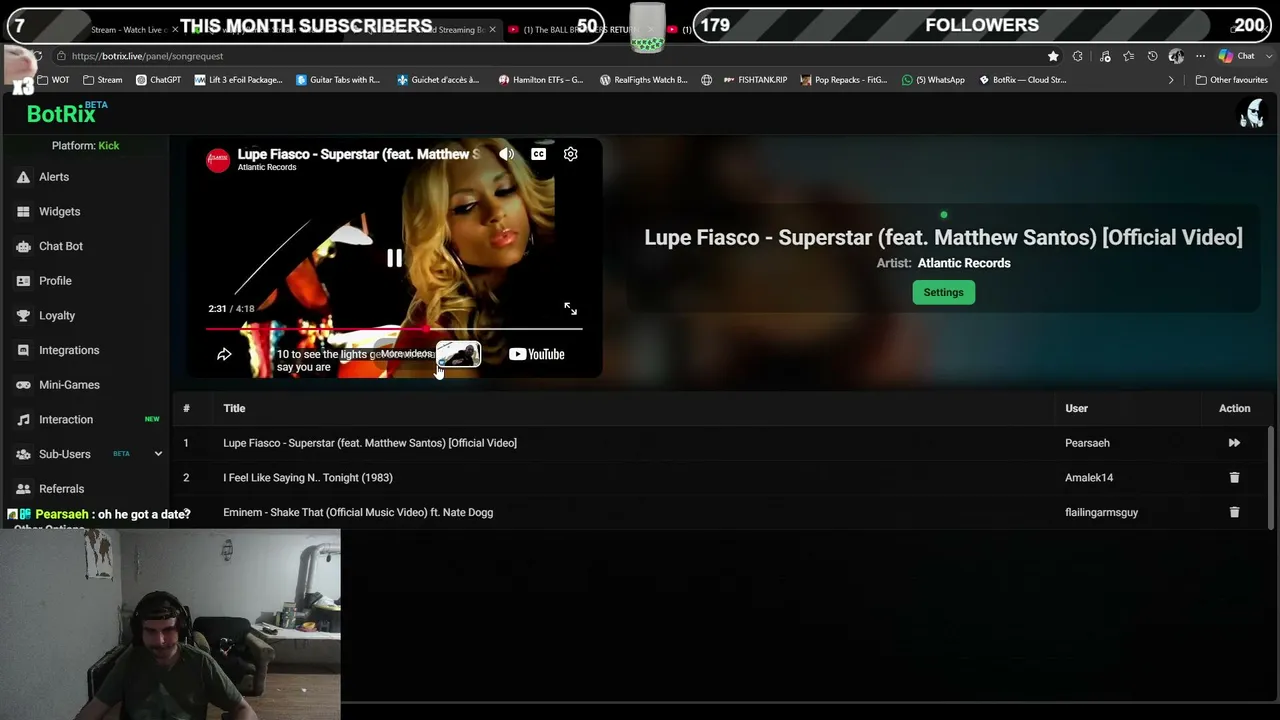Seek on the video progress bar
Image resolution: width=1280 pixels, height=720 pixels.
[394, 328]
